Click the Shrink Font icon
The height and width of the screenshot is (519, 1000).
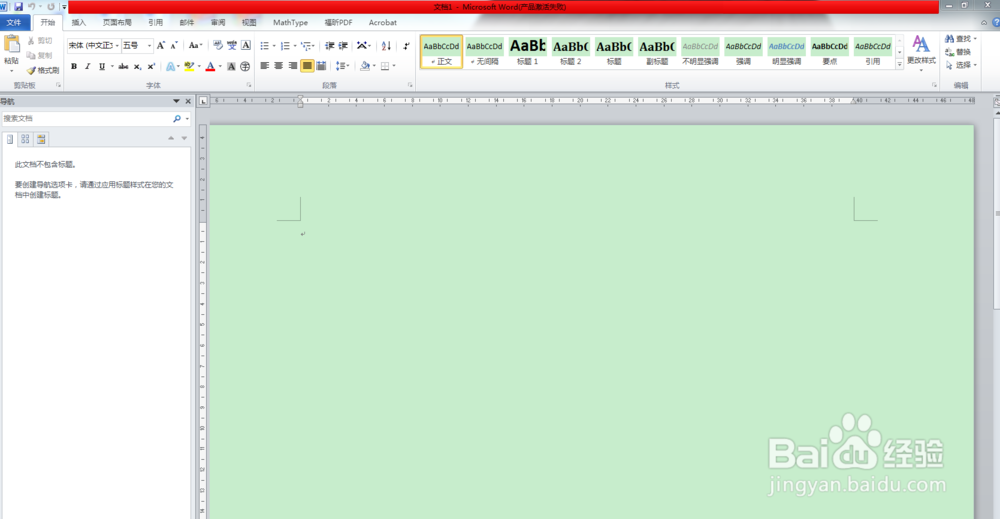[x=173, y=45]
